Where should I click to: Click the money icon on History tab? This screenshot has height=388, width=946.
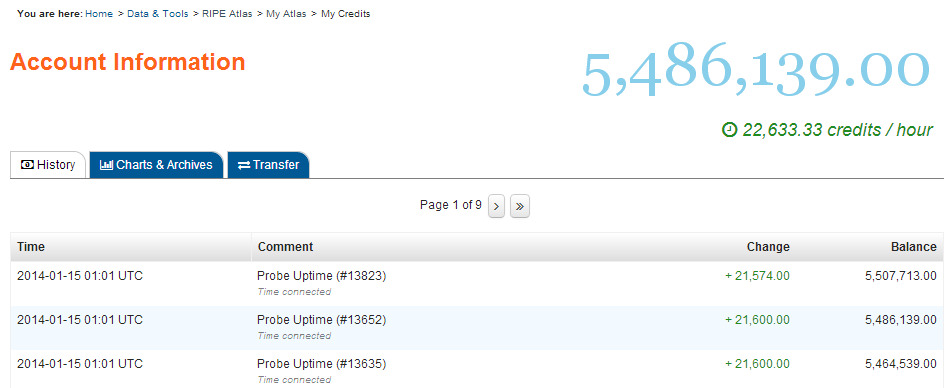(27, 165)
